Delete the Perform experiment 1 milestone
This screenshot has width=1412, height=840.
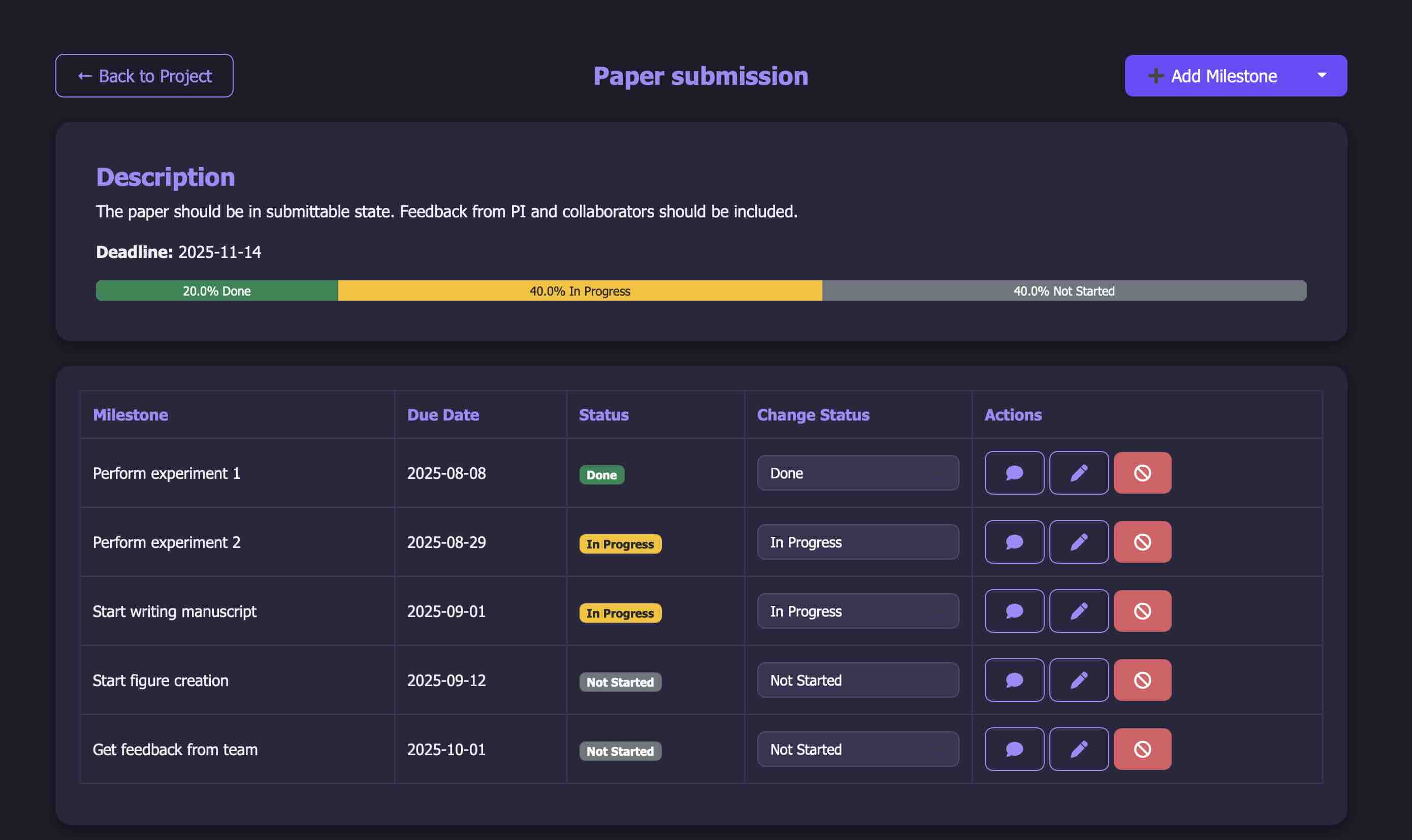(x=1142, y=473)
